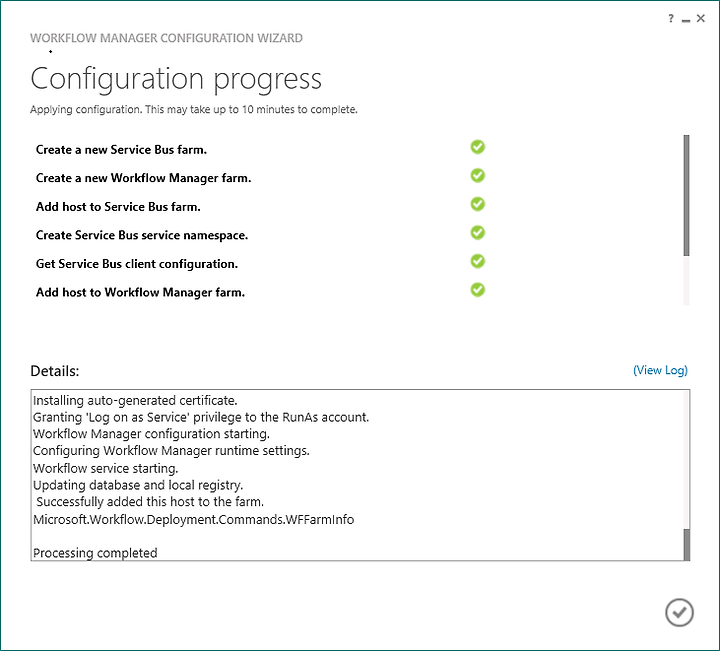Click the Details log scrollbar thumb

coord(687,545)
